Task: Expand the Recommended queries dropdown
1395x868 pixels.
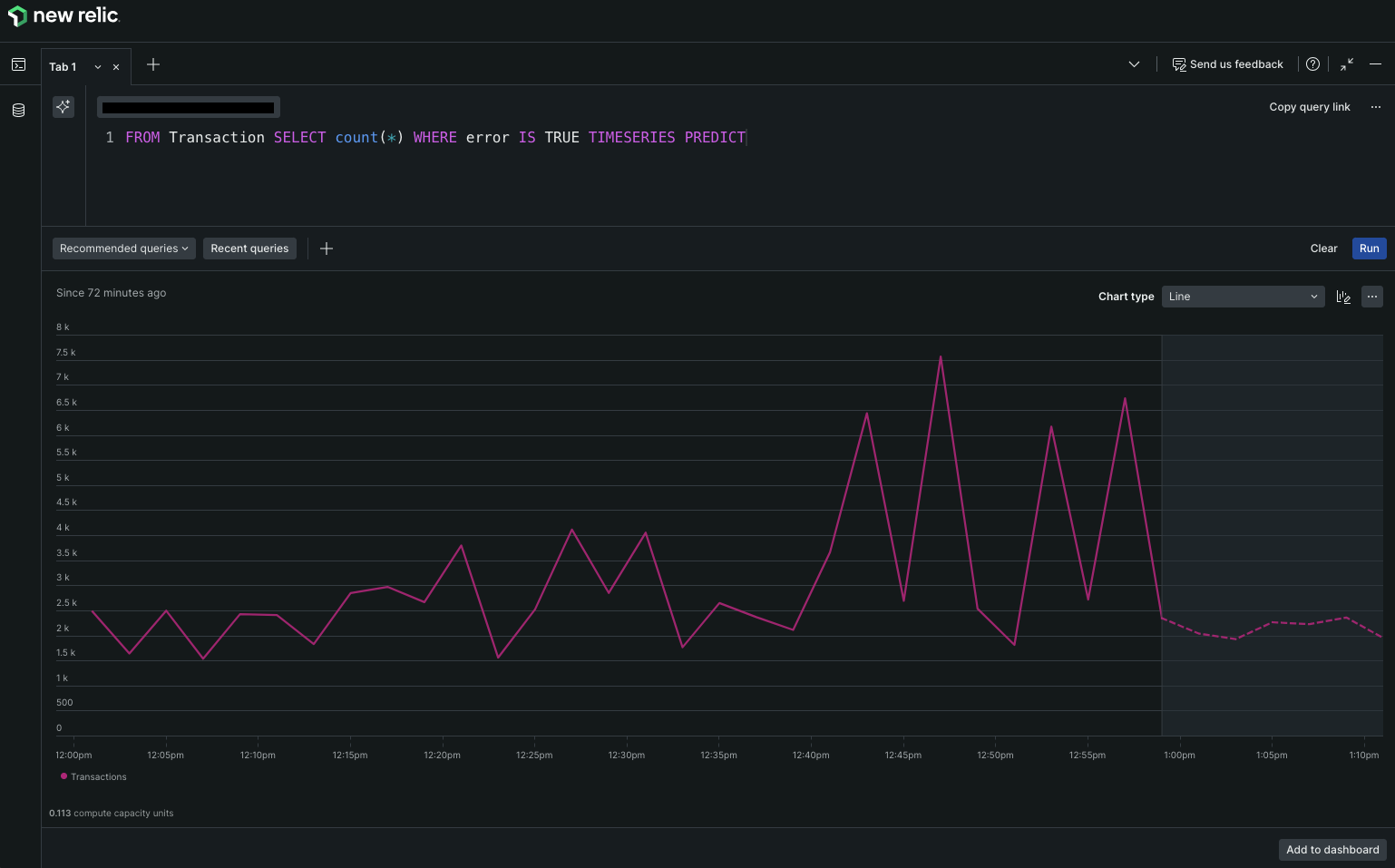Action: [123, 249]
